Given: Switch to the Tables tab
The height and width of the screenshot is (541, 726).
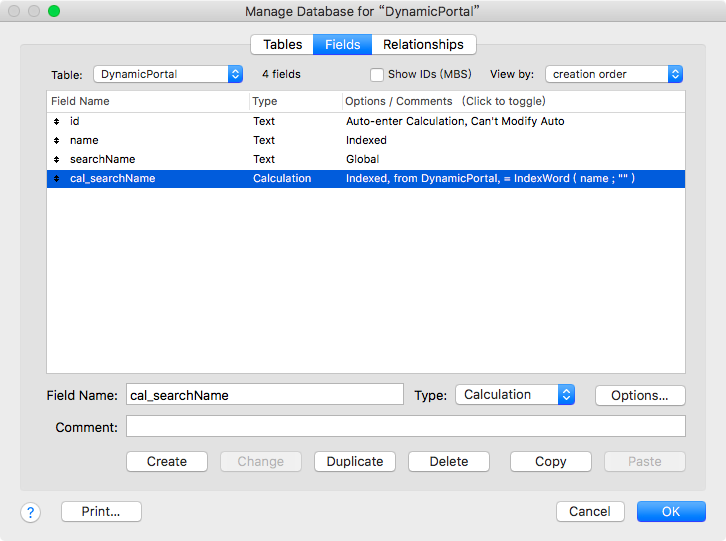Looking at the screenshot, I should (x=282, y=44).
